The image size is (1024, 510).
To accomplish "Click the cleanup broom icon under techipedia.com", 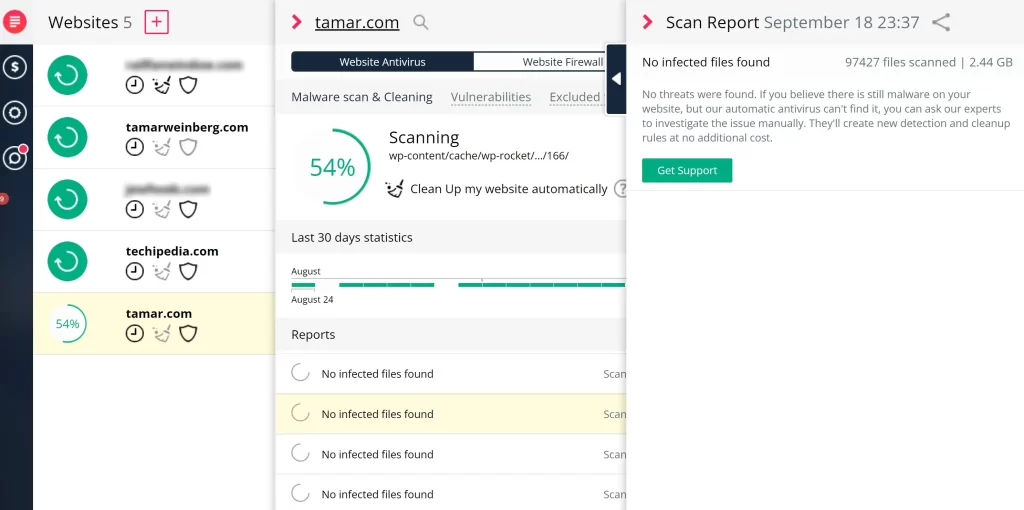I will pos(161,272).
